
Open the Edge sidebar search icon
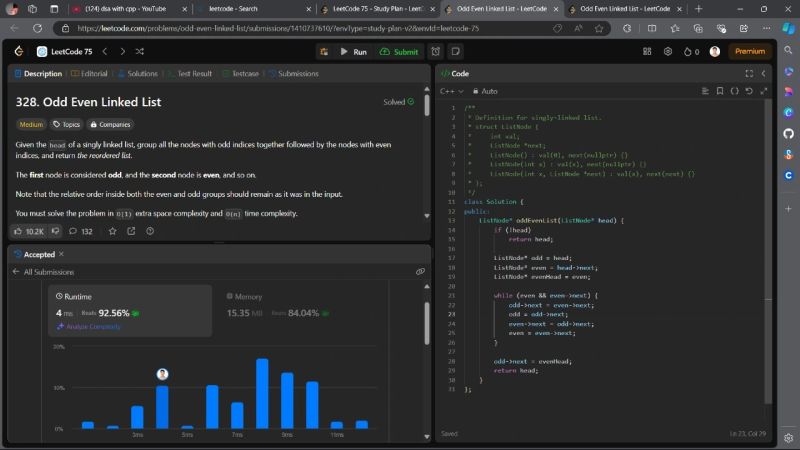coord(788,50)
